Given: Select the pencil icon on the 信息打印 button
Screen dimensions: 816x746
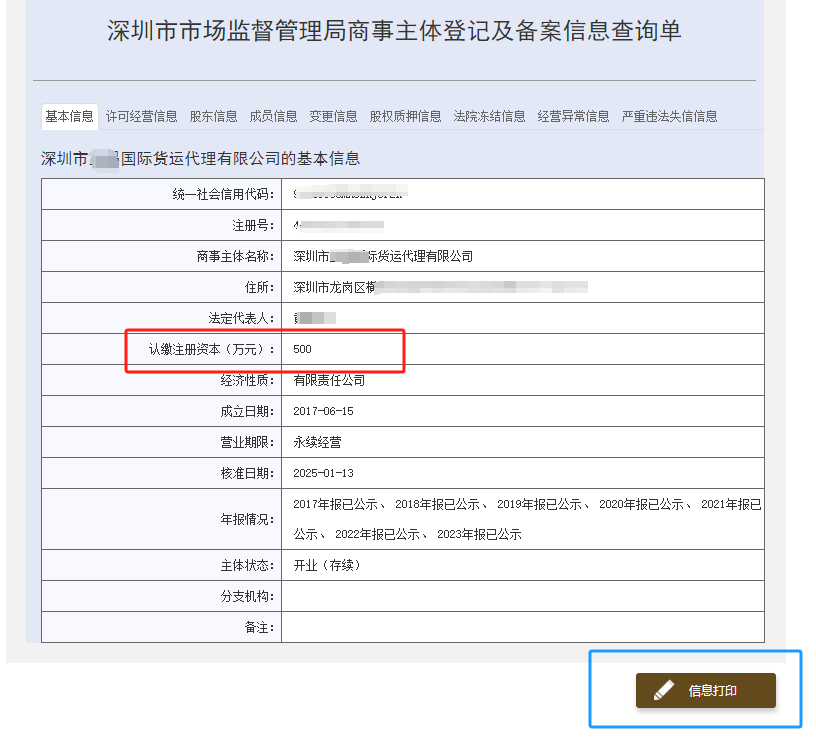Looking at the screenshot, I should [665, 690].
